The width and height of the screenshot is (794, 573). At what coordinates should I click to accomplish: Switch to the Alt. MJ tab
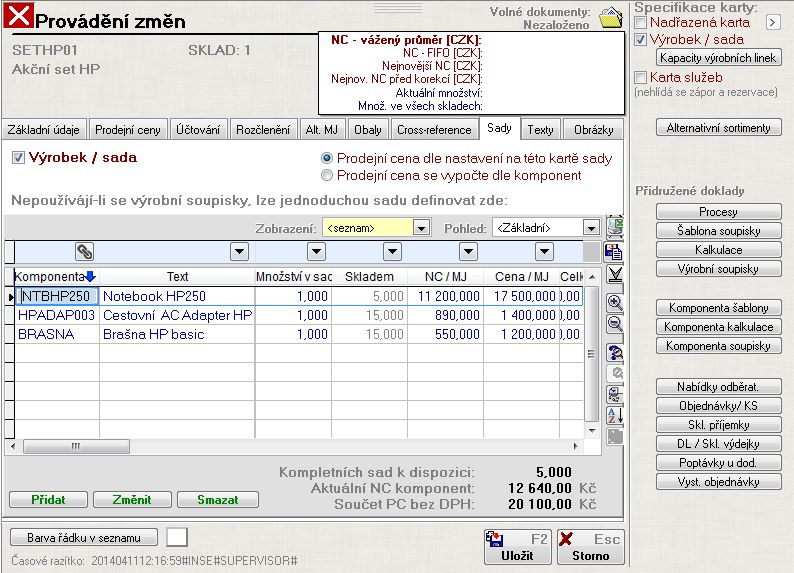[322, 130]
